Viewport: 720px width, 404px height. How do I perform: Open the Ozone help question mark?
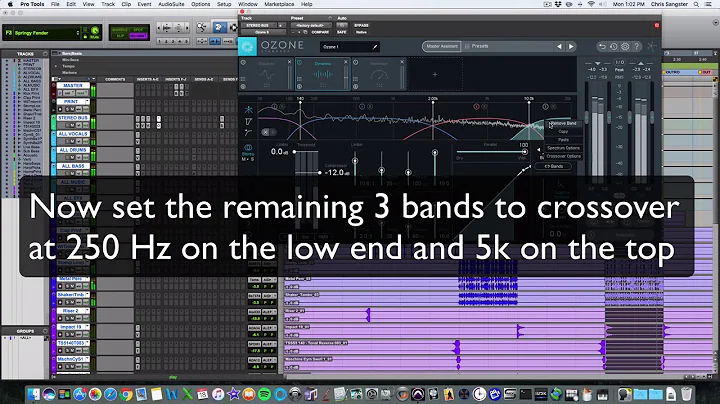point(636,46)
